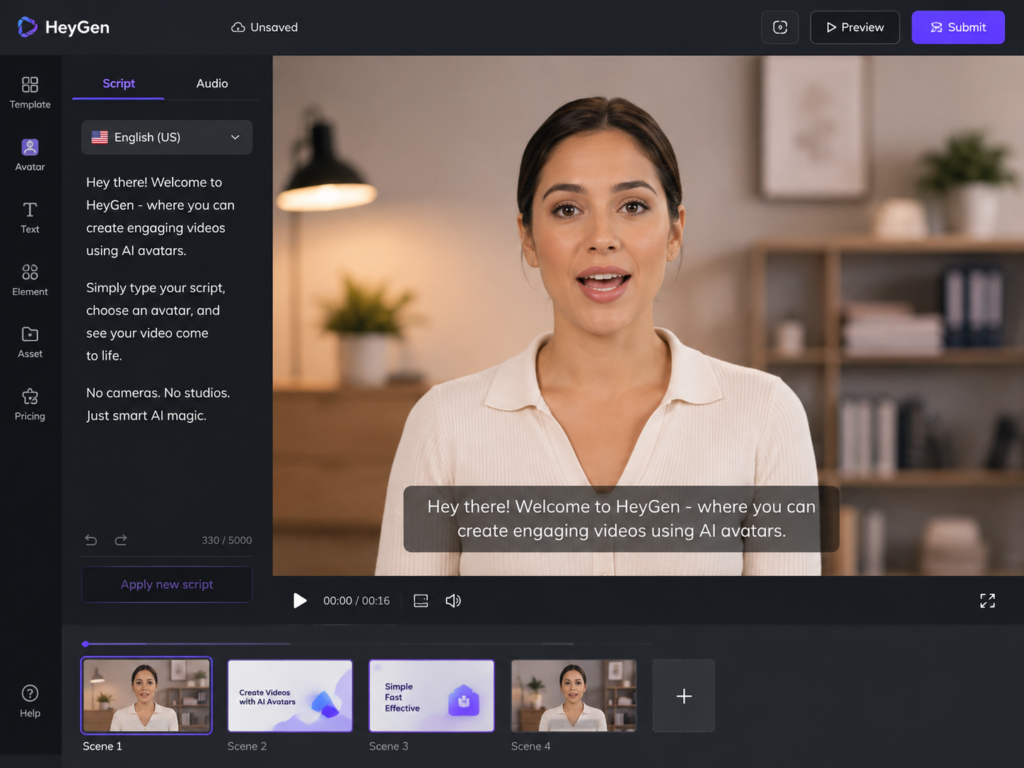The image size is (1024, 768).
Task: Select the Scene 1 thumbnail
Action: [x=146, y=696]
